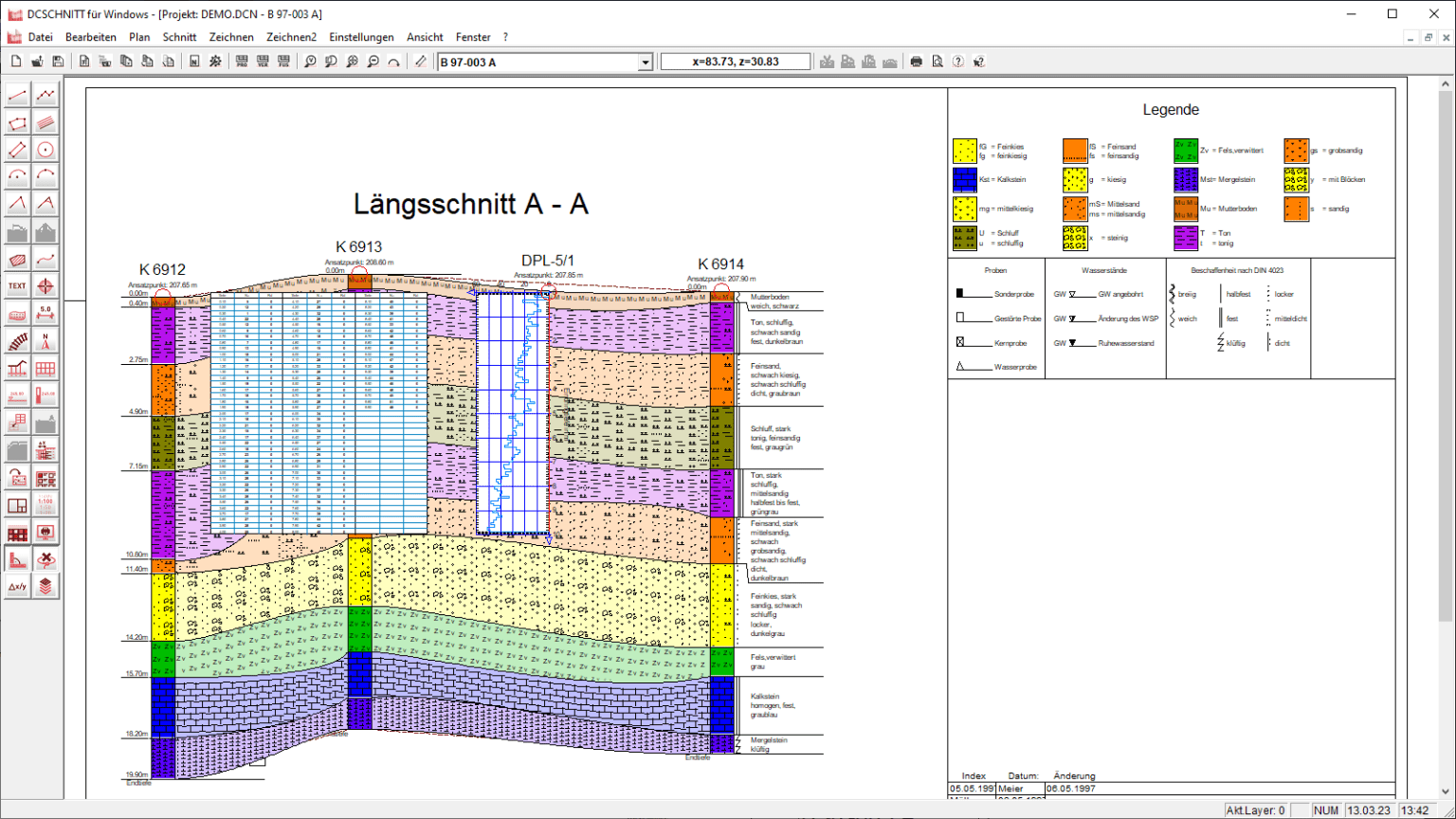Select the polyline drawing tool
1456x819 pixels.
(45, 95)
